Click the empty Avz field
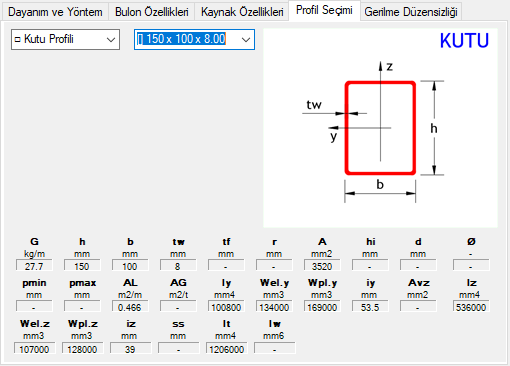Screen dimensions: 510x366 (x=418, y=307)
